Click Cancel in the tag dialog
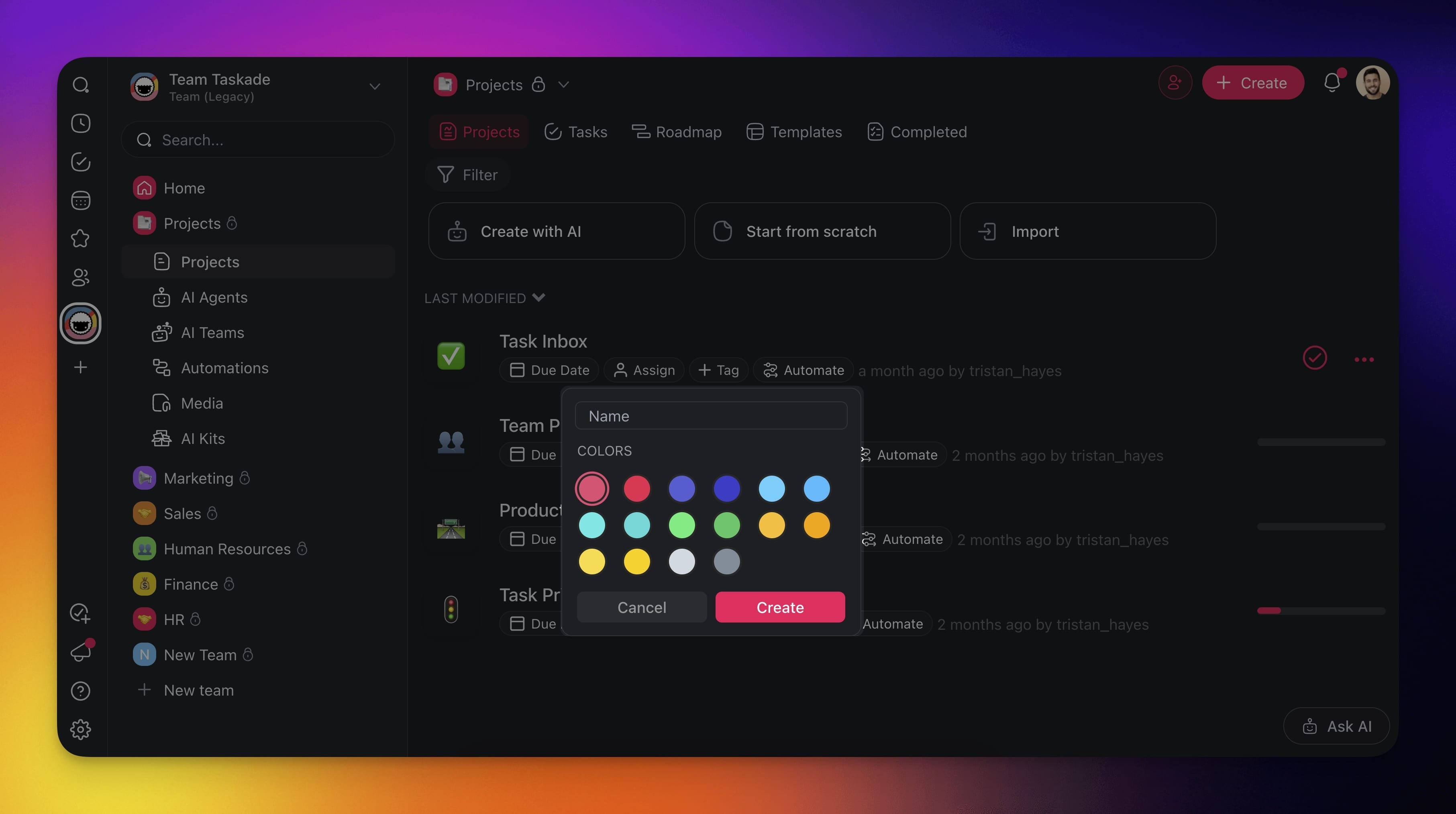 point(642,607)
